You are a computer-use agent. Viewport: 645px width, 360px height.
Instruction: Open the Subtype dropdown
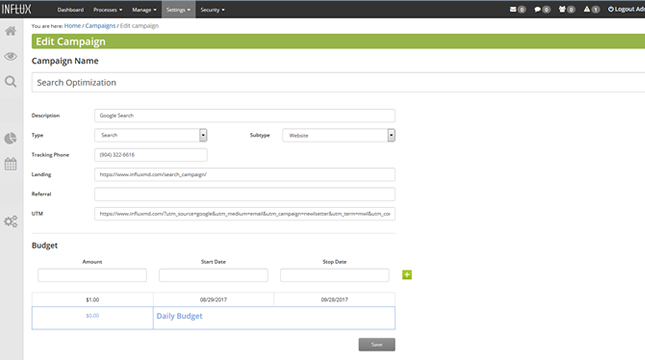(339, 135)
